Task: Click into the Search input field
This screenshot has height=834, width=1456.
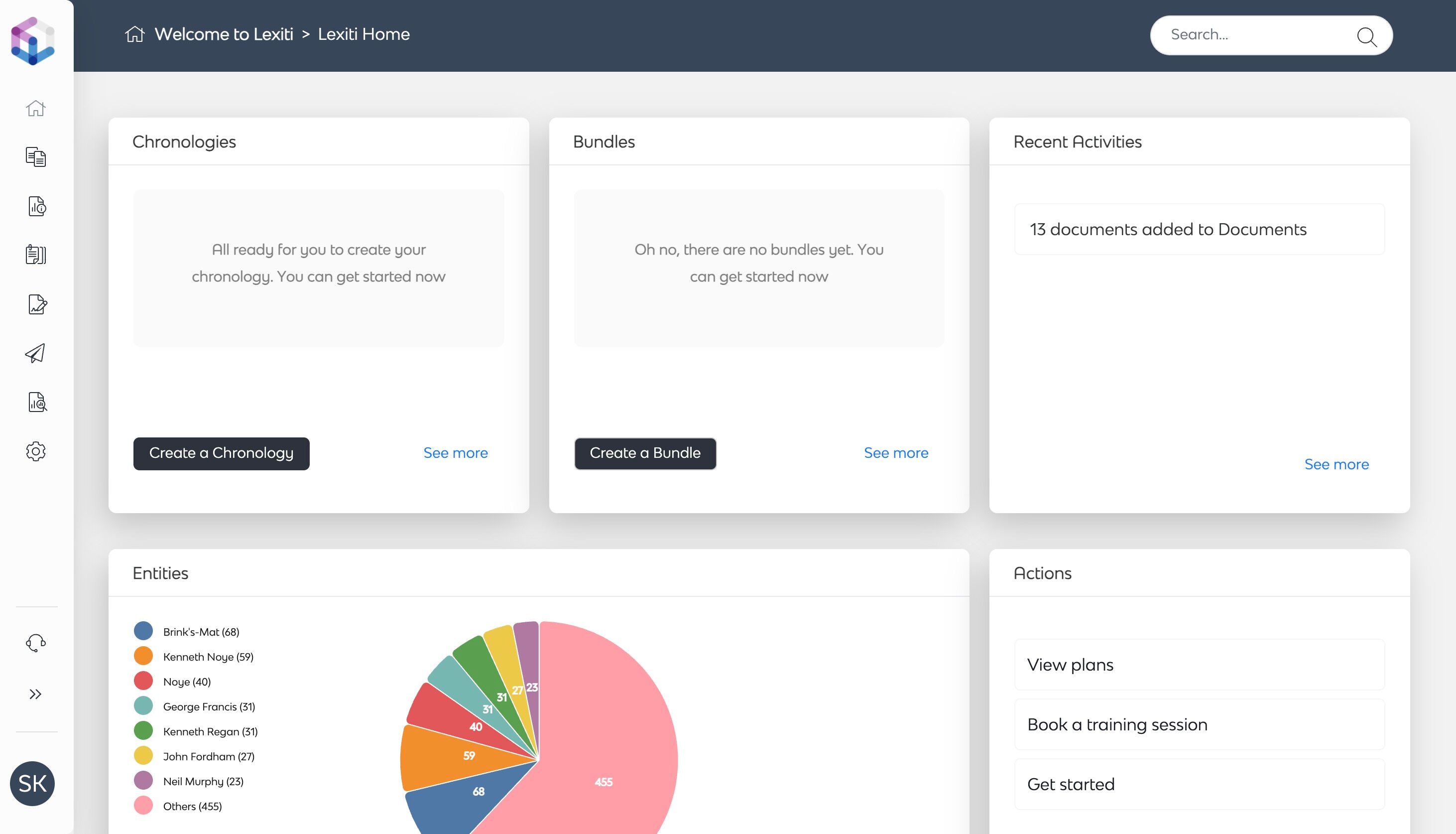Action: click(x=1253, y=35)
